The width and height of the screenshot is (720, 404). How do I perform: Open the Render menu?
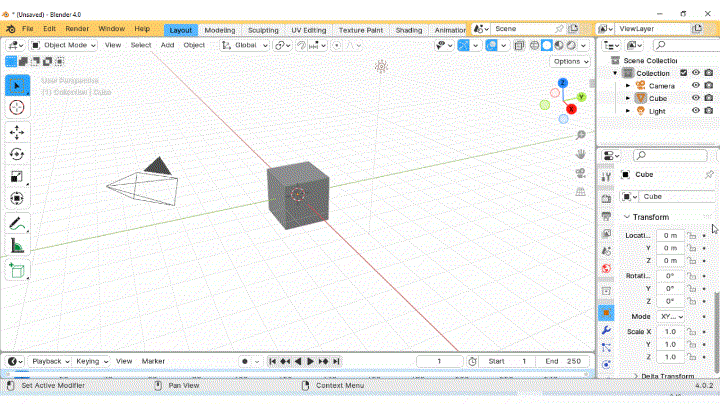(x=77, y=28)
